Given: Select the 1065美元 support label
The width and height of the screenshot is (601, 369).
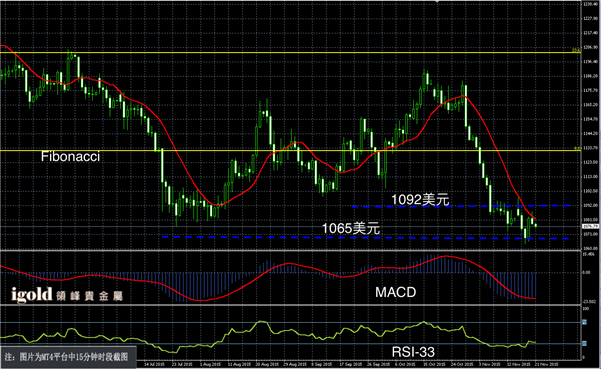Looking at the screenshot, I should 351,228.
